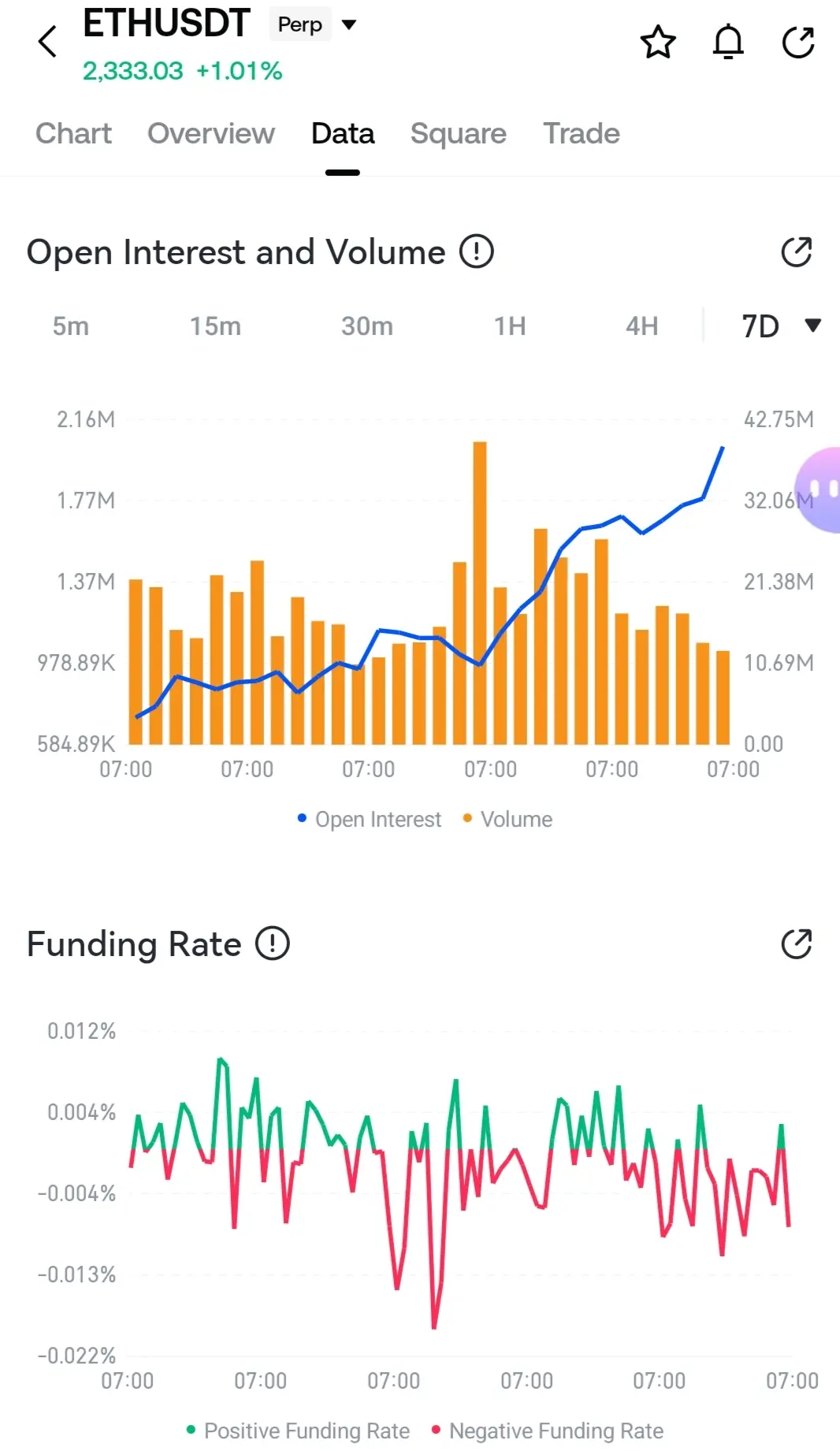
Task: Toggle the Volume legend series
Action: (508, 820)
